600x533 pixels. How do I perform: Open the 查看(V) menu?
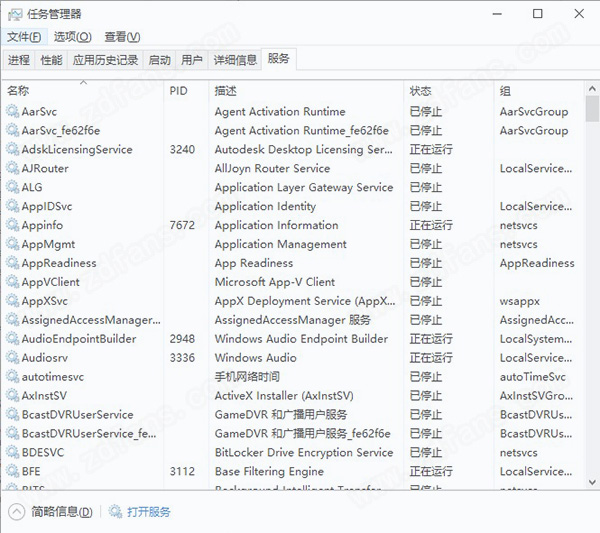click(x=122, y=37)
